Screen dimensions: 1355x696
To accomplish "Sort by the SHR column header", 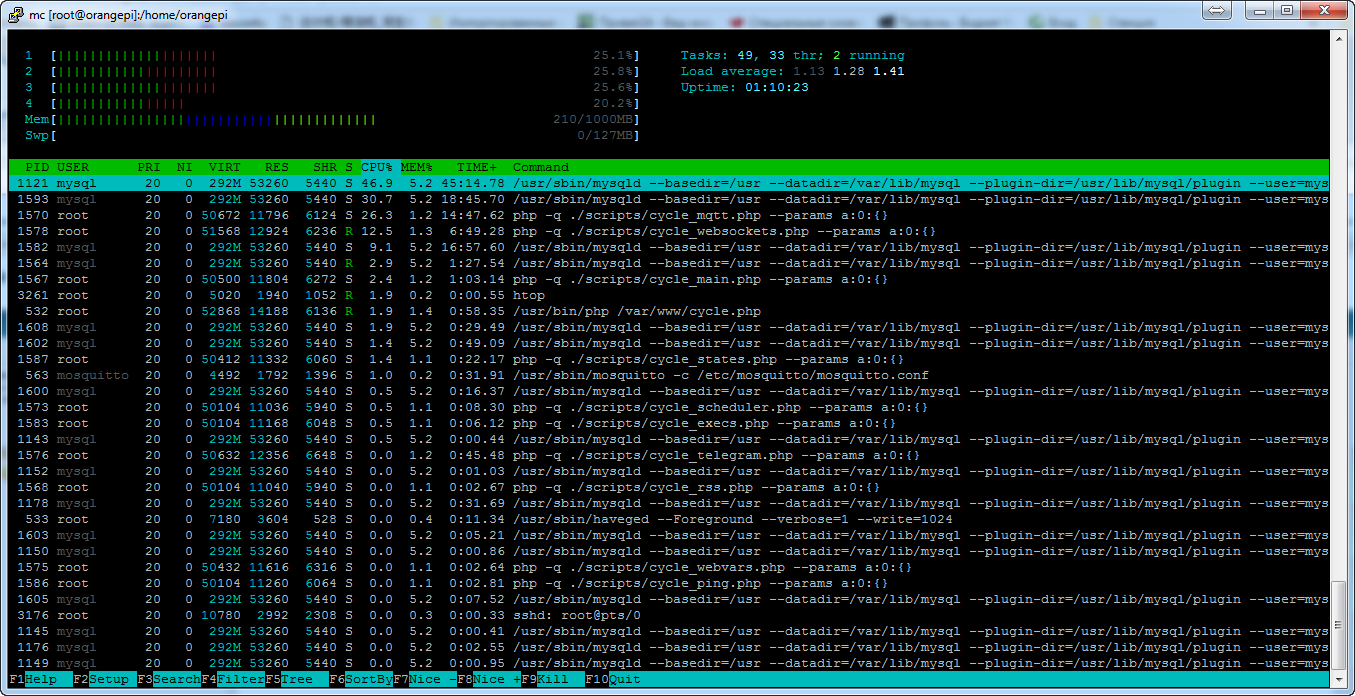I will [x=325, y=167].
